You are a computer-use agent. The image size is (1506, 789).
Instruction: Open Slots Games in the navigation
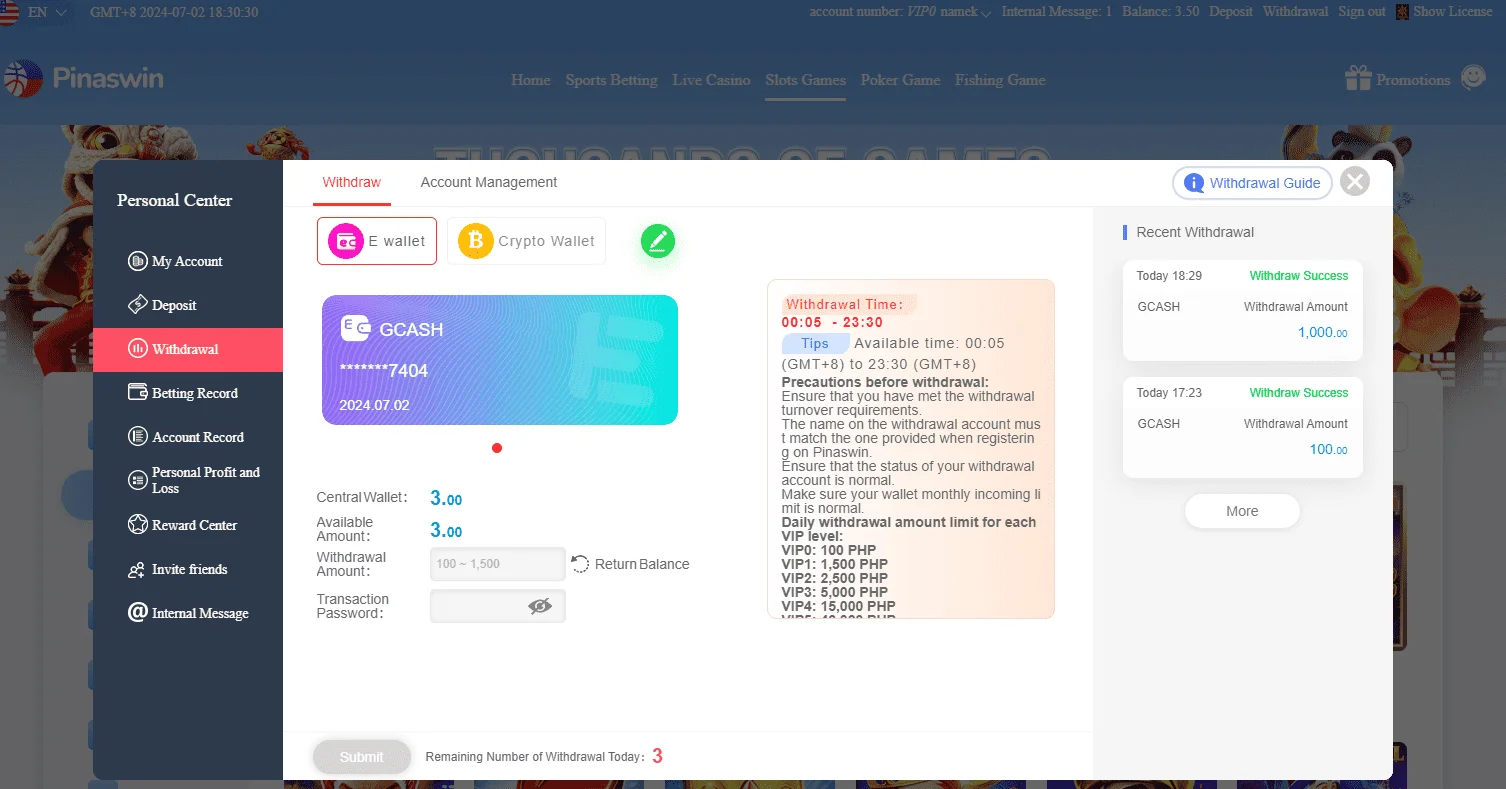click(806, 80)
